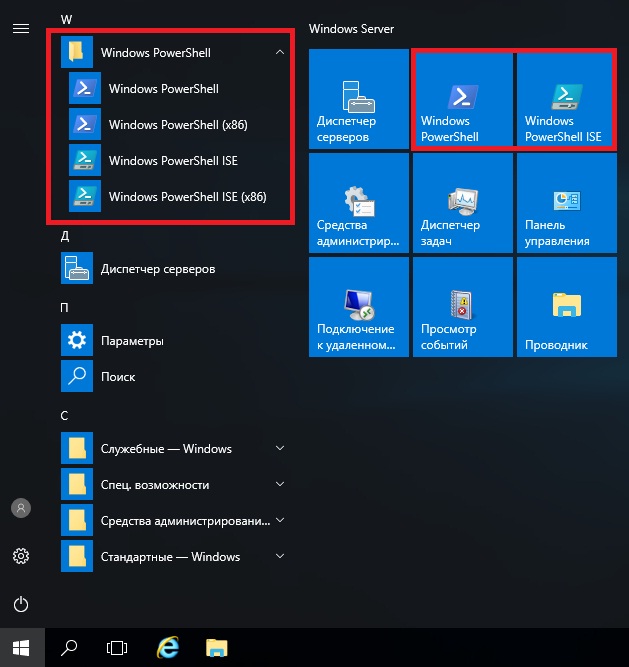Click the Спец. возможности folder icon
The image size is (629, 667).
tap(77, 485)
